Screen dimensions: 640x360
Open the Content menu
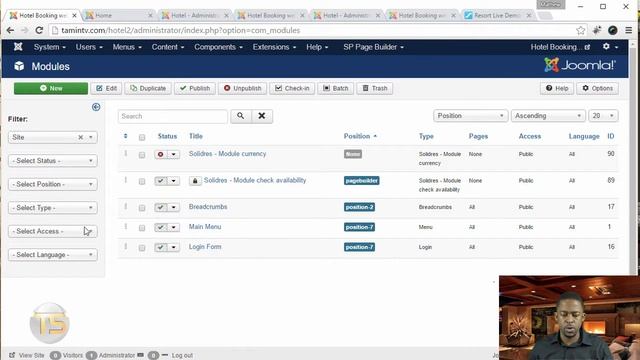click(x=168, y=47)
